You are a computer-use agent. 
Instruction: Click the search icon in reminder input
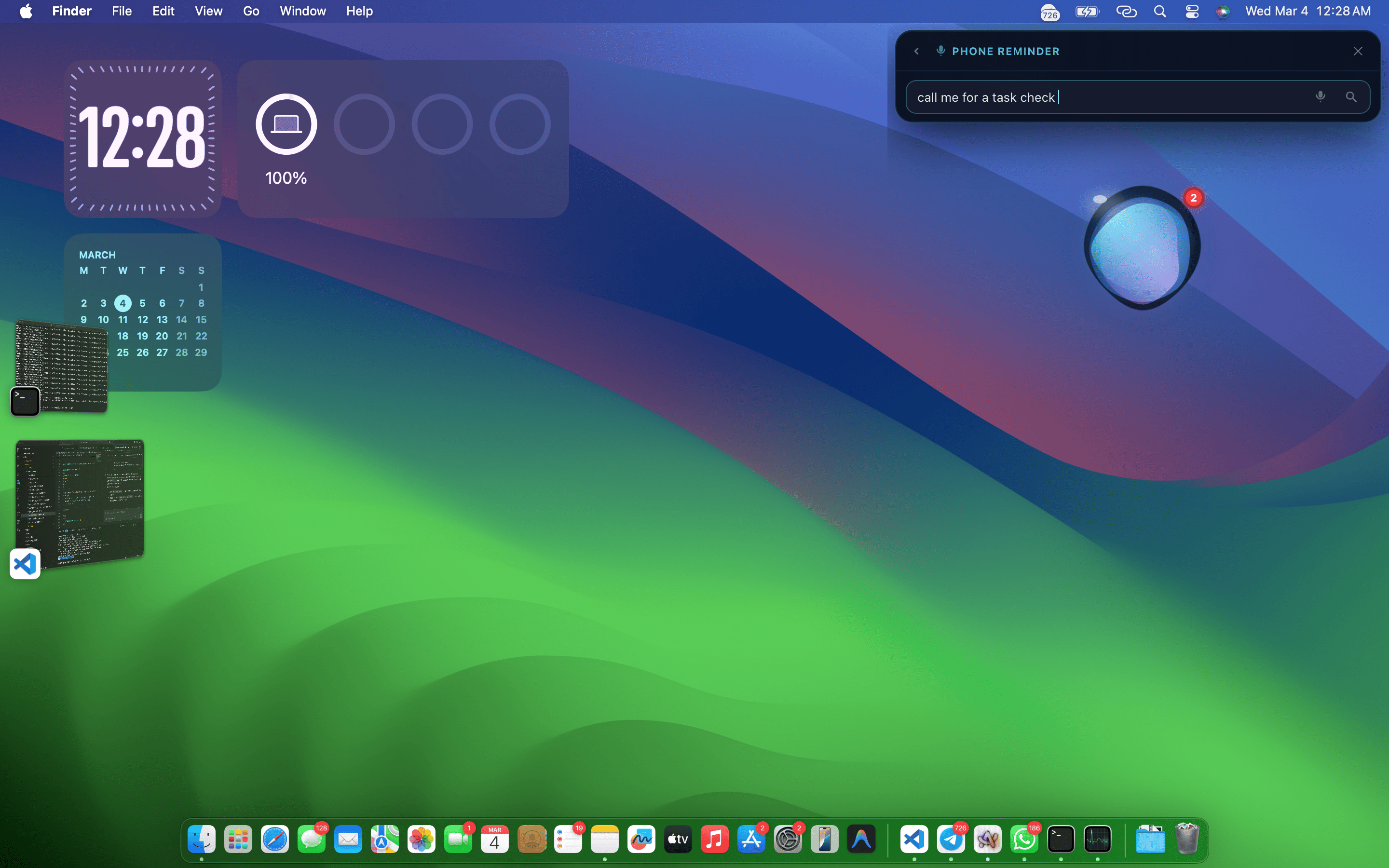tap(1350, 97)
